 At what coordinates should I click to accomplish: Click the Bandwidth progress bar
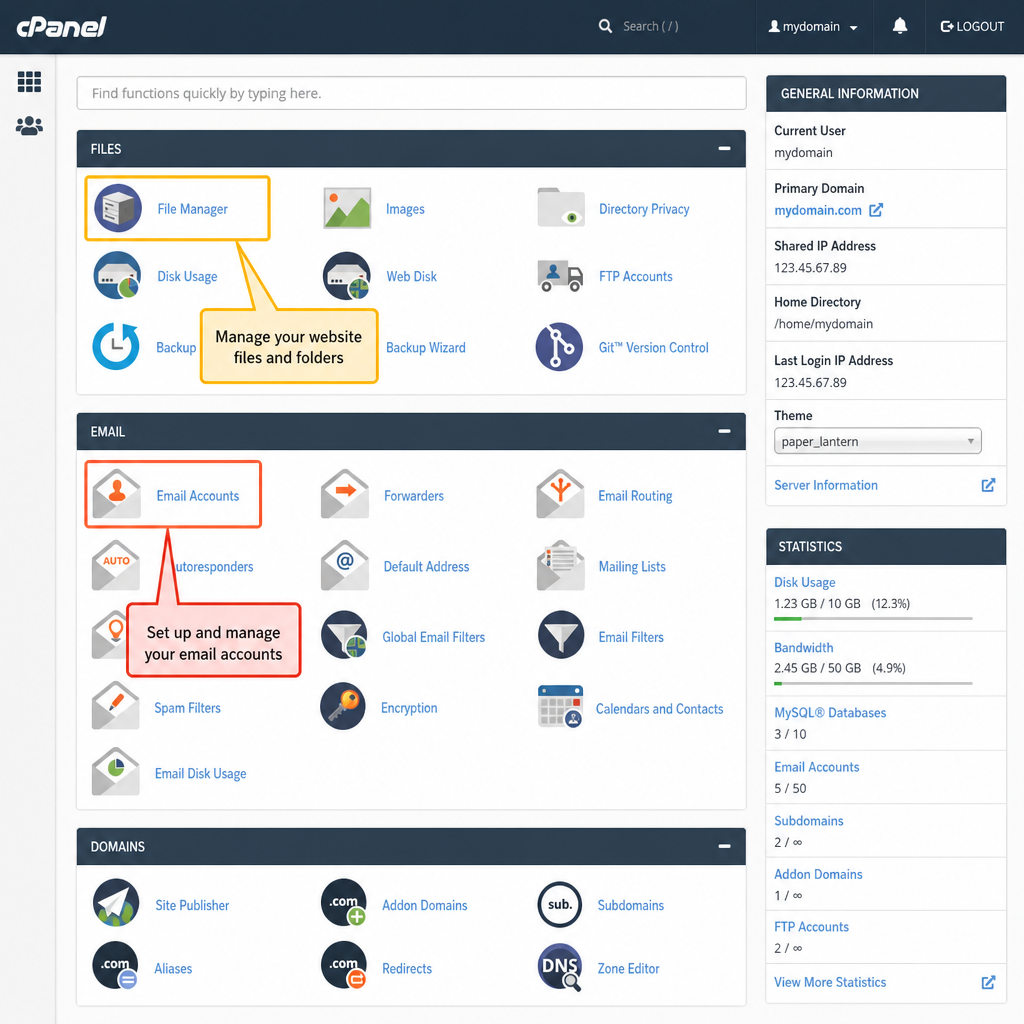(x=873, y=684)
